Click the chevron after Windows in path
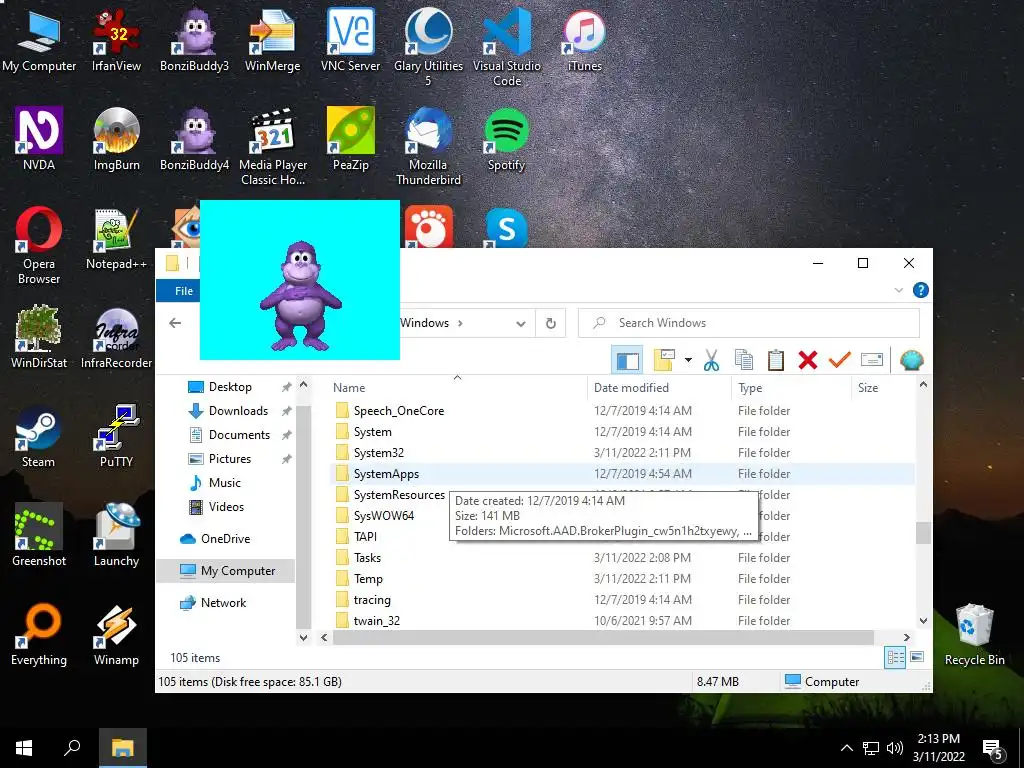 [460, 323]
